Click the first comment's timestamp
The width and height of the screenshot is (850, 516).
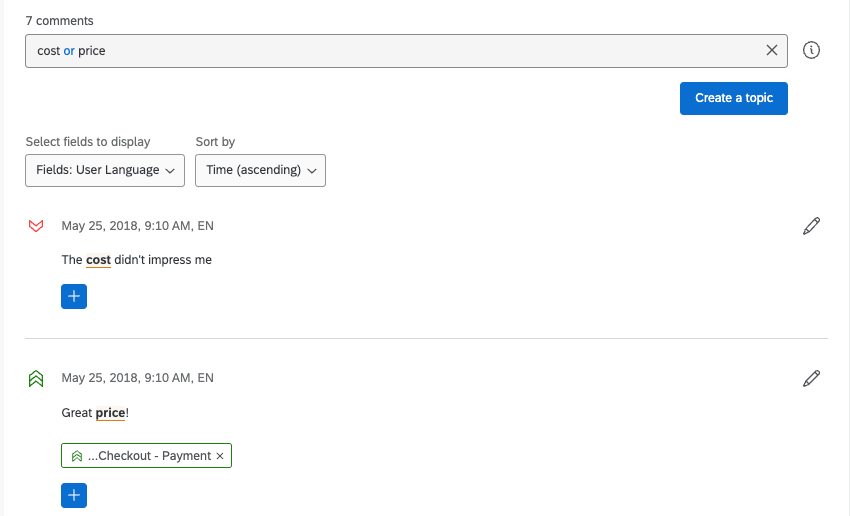coord(137,226)
